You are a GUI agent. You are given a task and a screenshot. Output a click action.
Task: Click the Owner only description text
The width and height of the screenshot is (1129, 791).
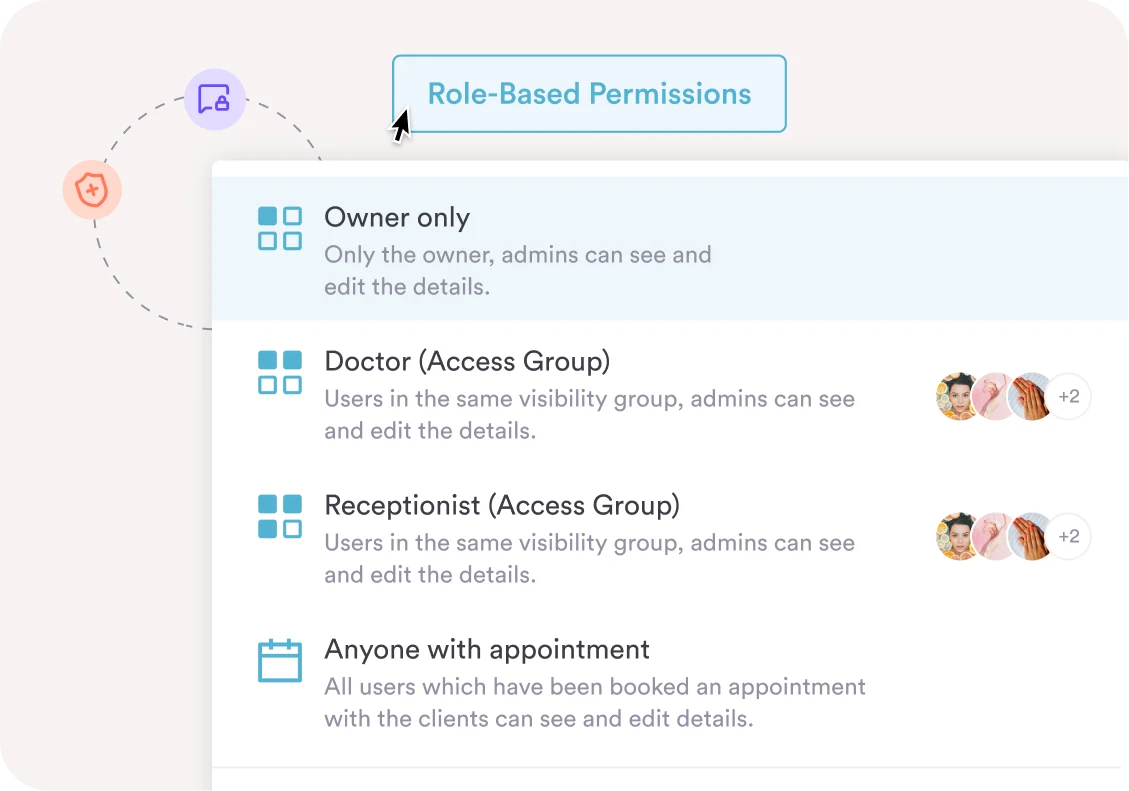click(x=517, y=270)
